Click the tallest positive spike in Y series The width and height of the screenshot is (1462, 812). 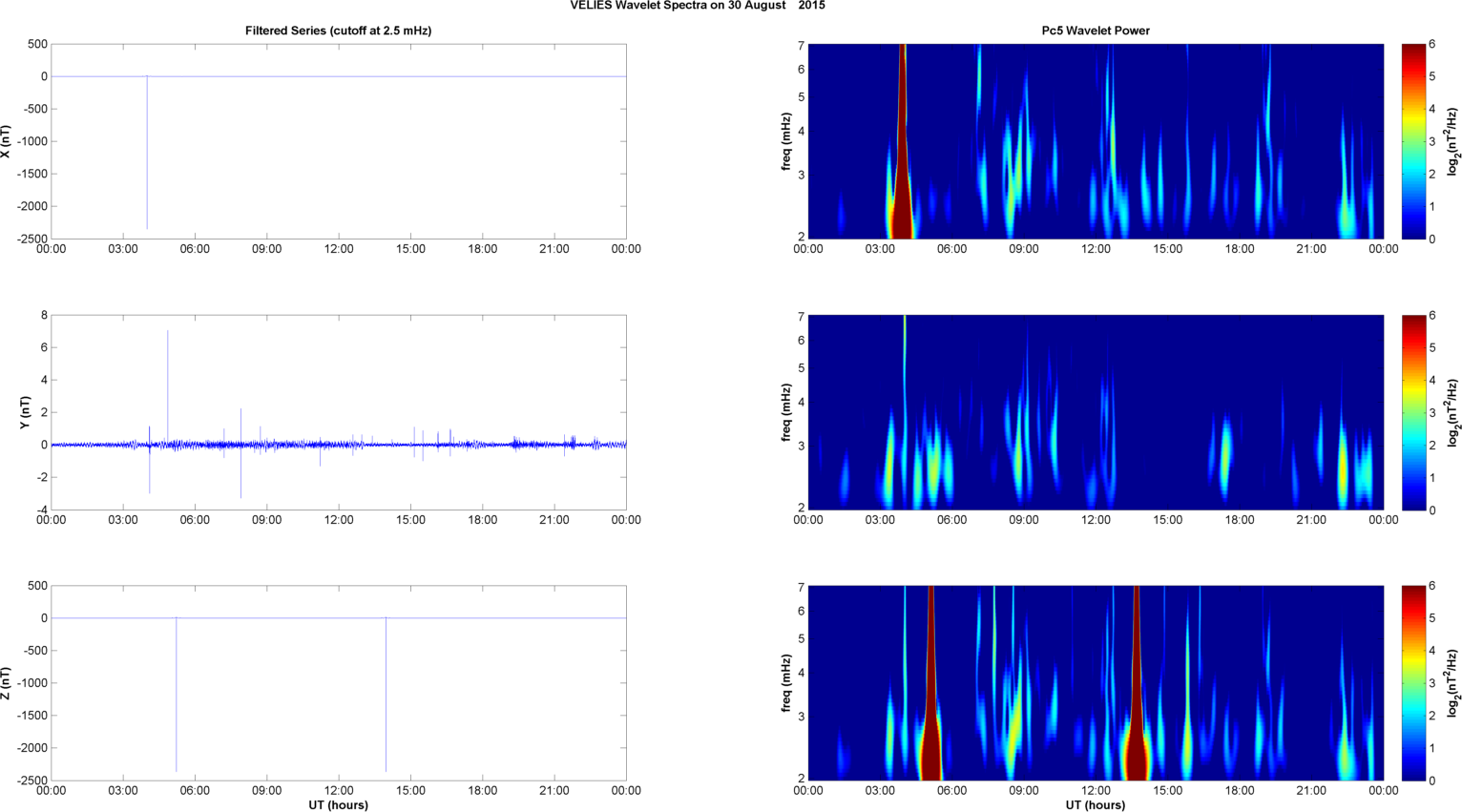pos(168,386)
